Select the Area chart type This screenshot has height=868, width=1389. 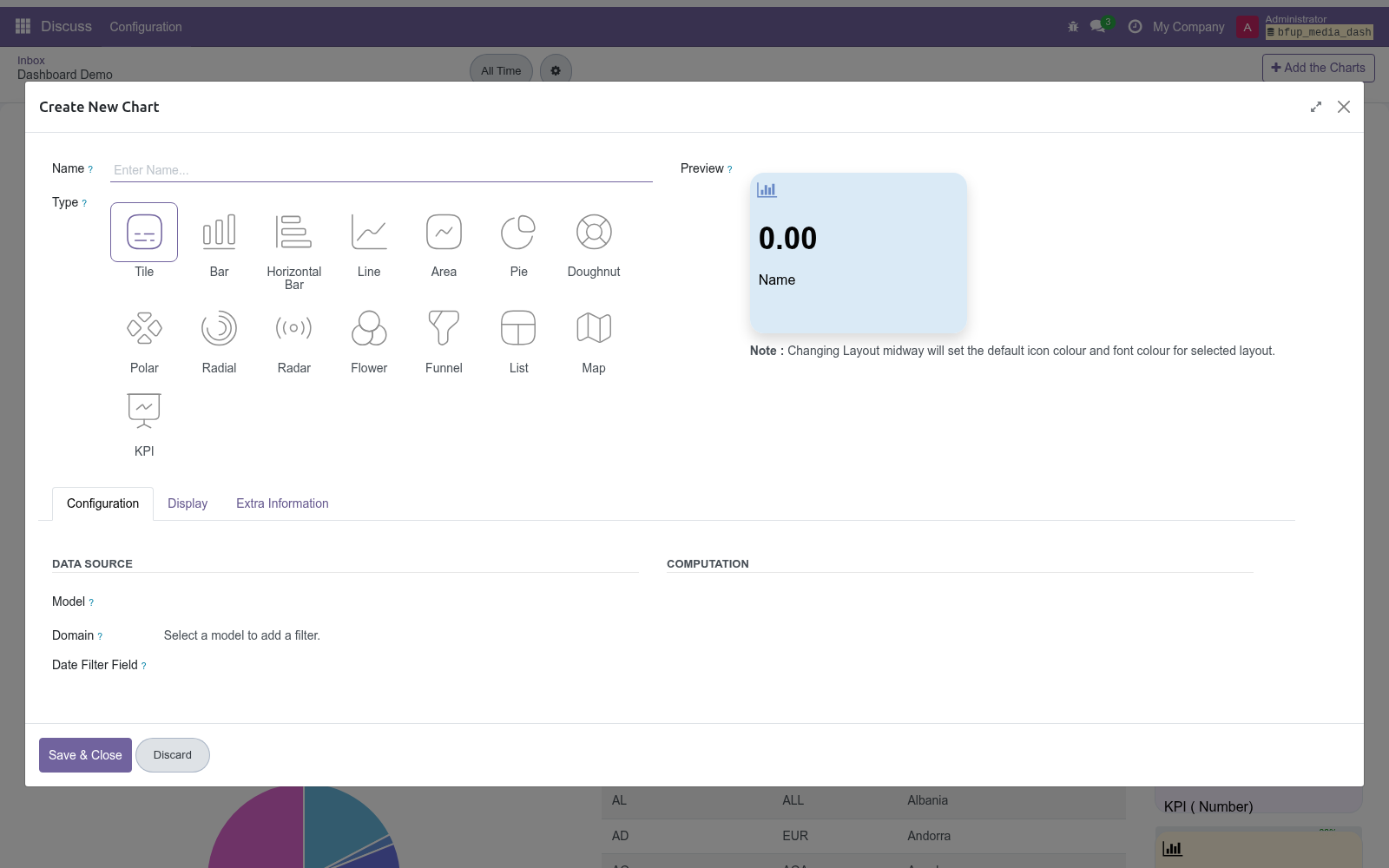click(444, 232)
